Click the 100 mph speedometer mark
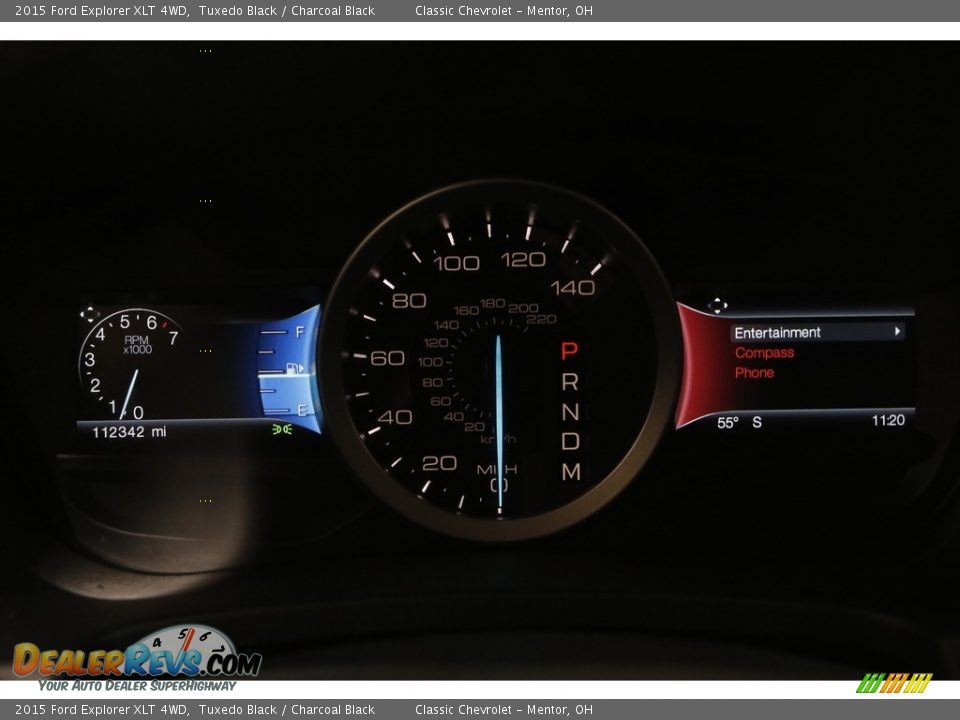The height and width of the screenshot is (720, 960). [456, 263]
